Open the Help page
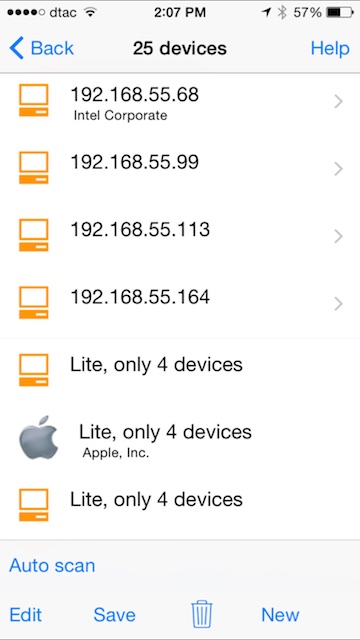 330,48
